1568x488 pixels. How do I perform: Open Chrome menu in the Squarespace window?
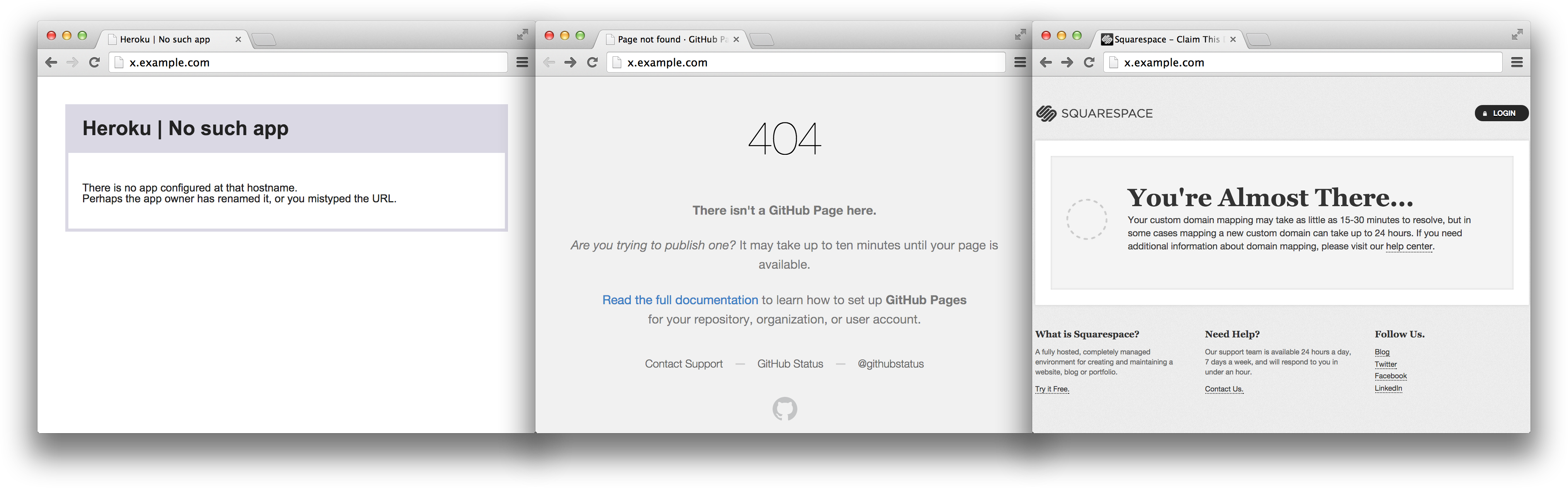[x=1517, y=62]
